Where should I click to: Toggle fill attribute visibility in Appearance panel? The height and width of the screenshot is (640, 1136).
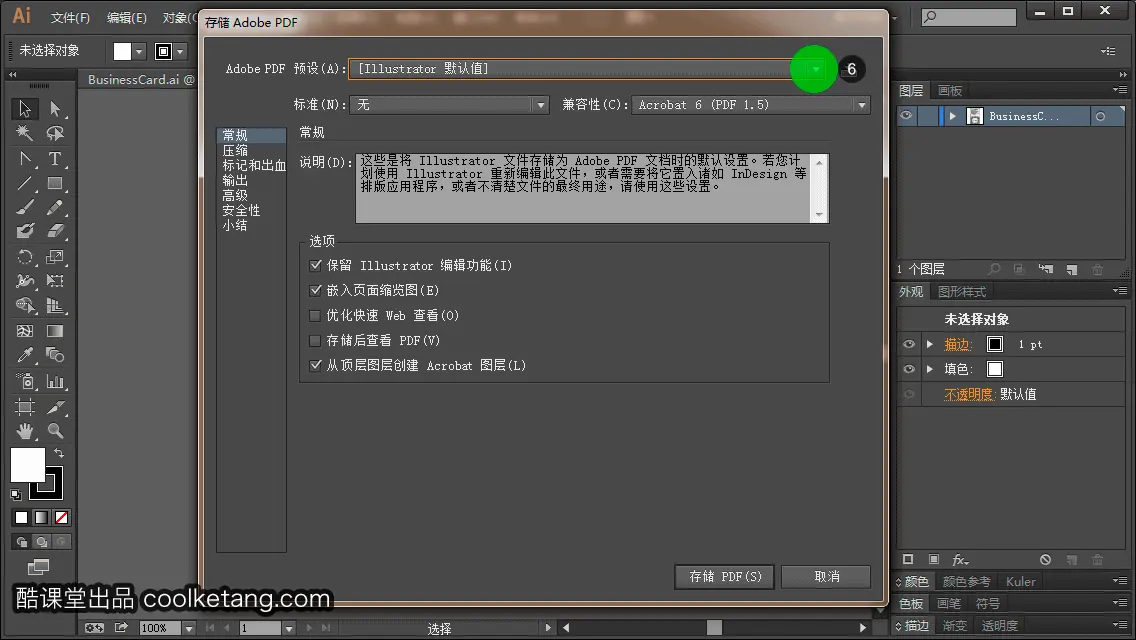click(x=909, y=369)
